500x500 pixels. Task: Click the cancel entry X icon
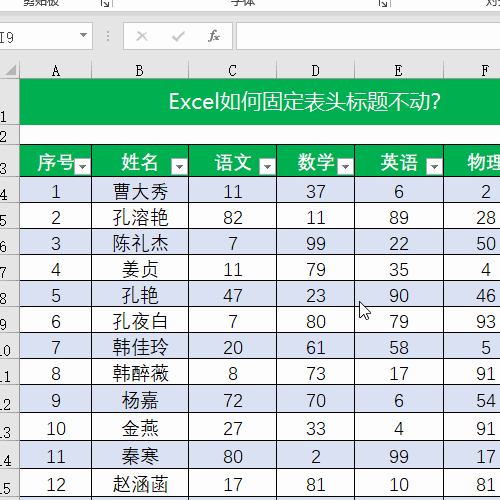point(142,36)
